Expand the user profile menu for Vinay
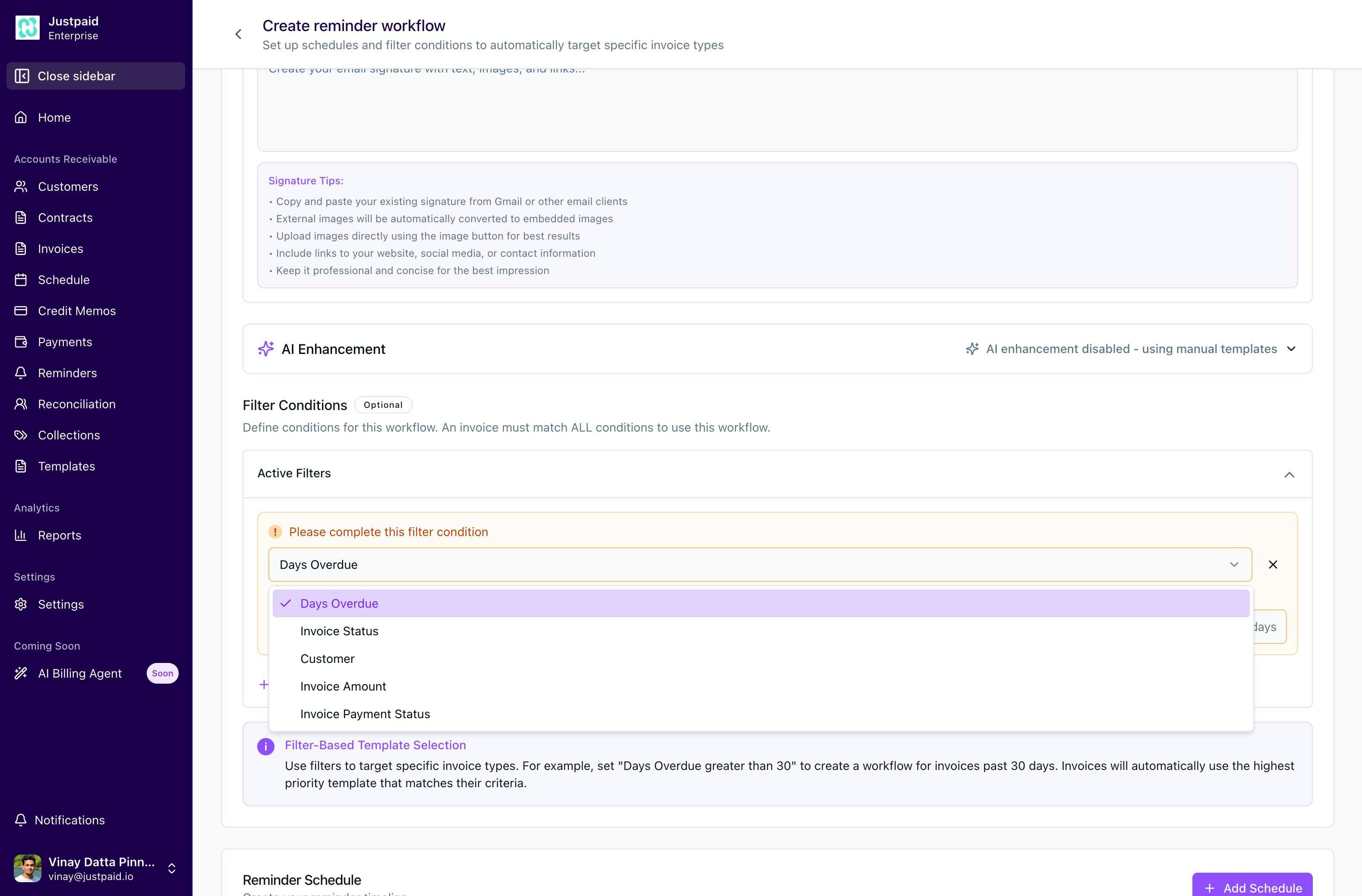 171,868
